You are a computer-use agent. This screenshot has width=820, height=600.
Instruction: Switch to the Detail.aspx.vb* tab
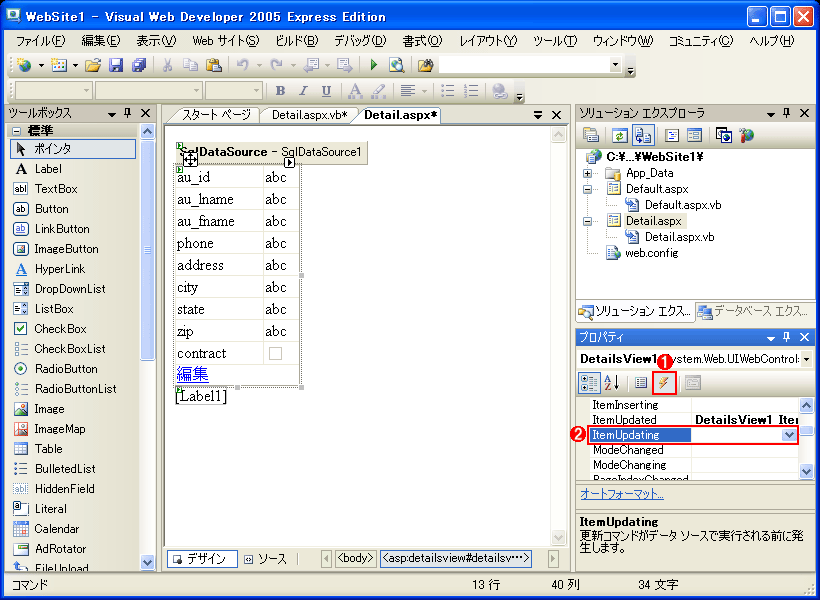point(309,115)
